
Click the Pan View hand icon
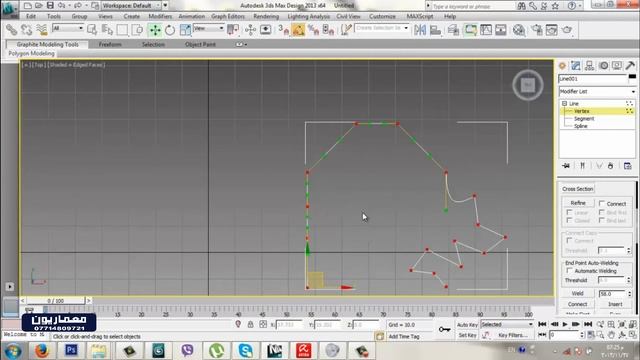611,335
